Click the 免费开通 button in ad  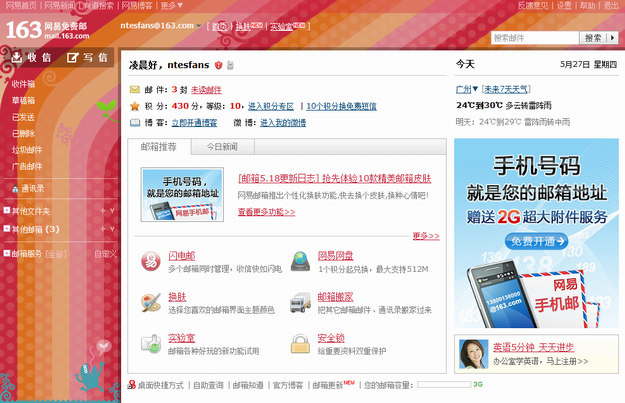tap(537, 241)
